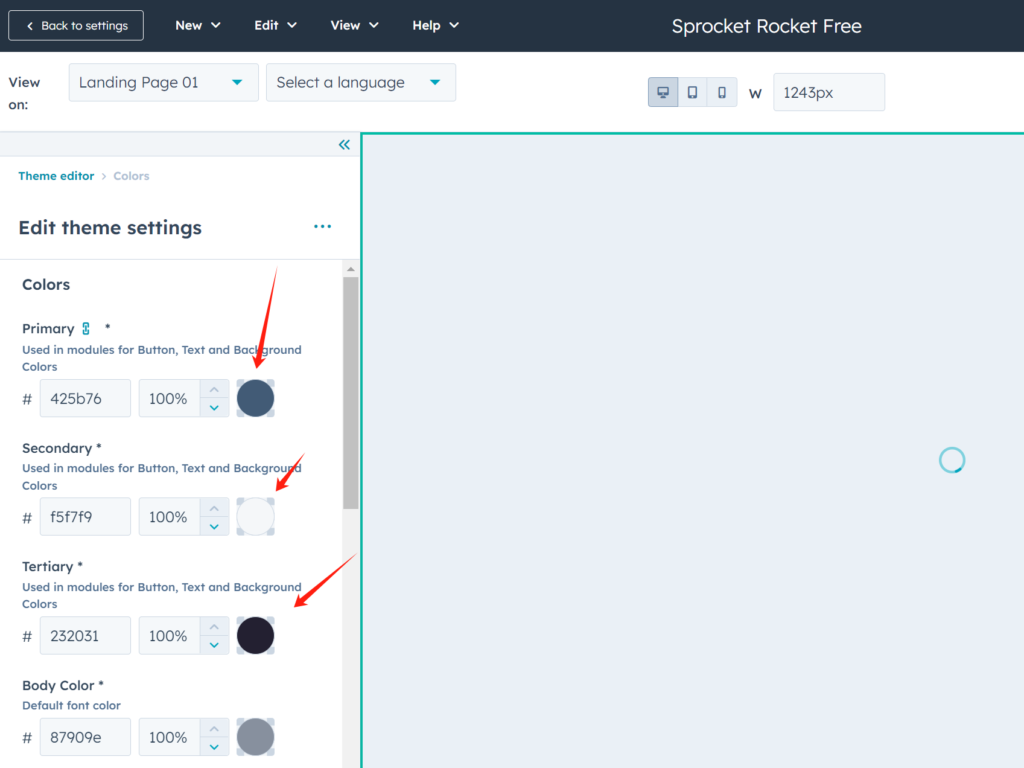Click the Secondary hex value field
Viewport: 1024px width, 768px height.
(85, 517)
